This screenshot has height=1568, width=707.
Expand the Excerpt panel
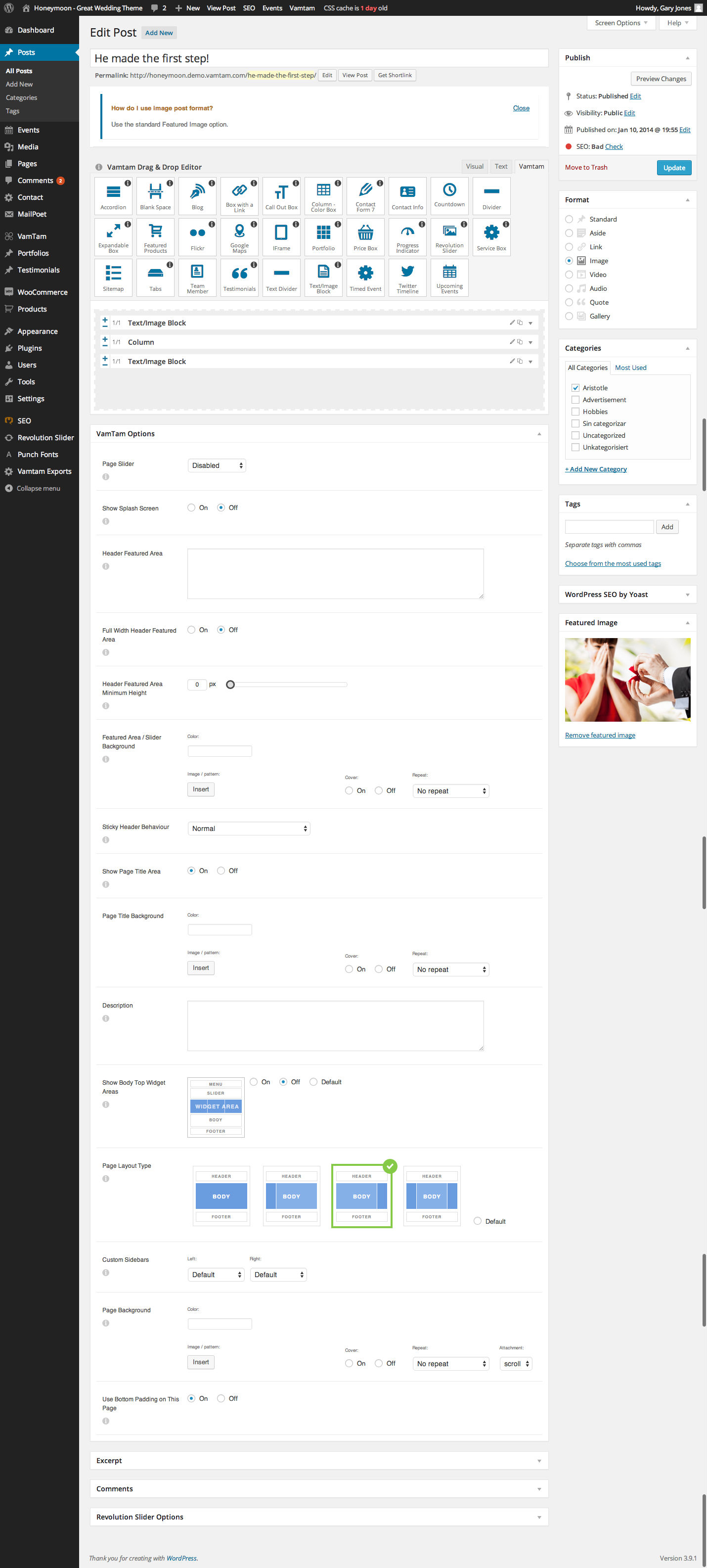(319, 1460)
